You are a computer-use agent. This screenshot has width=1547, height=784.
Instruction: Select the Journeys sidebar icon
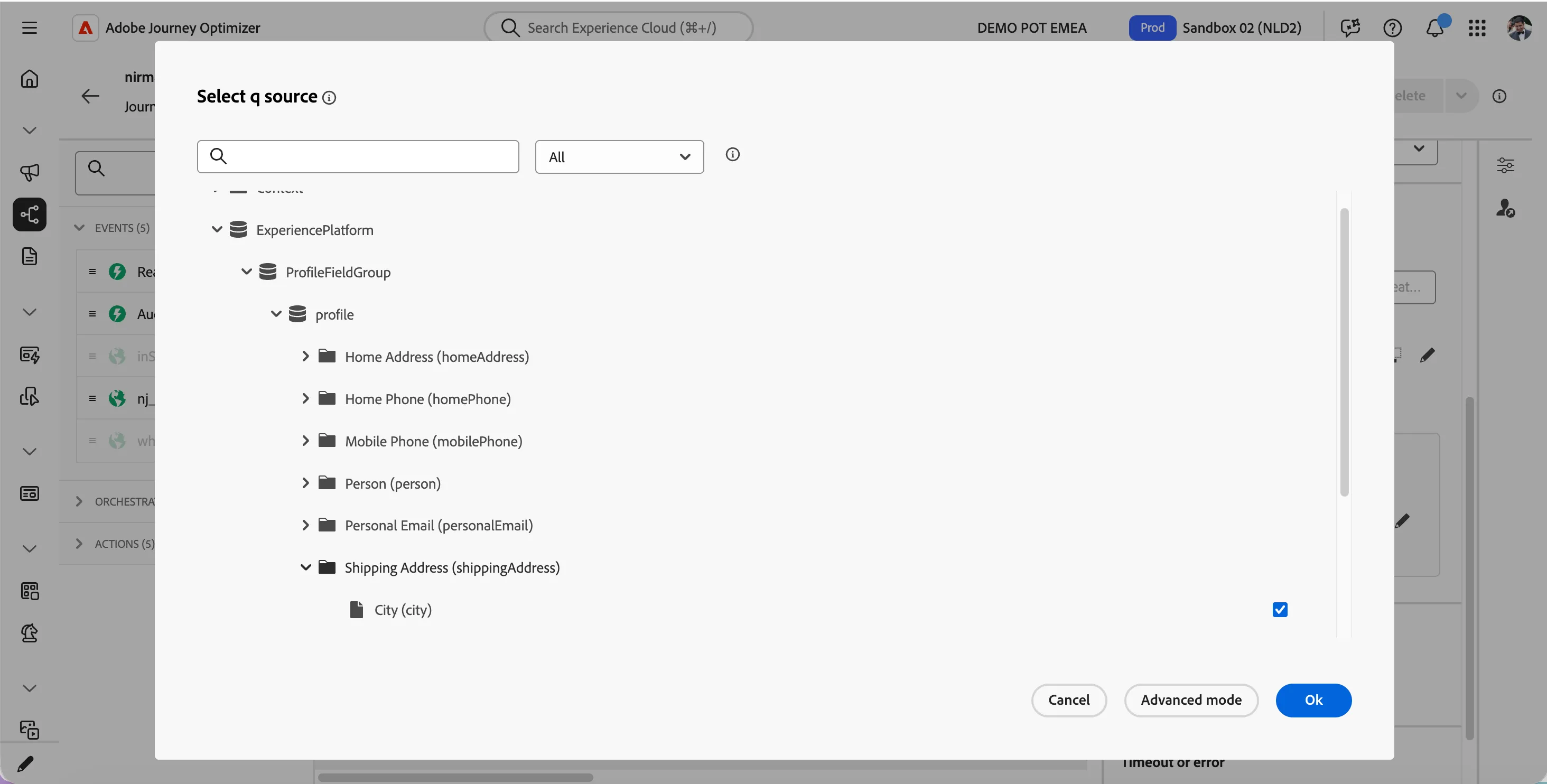point(30,214)
